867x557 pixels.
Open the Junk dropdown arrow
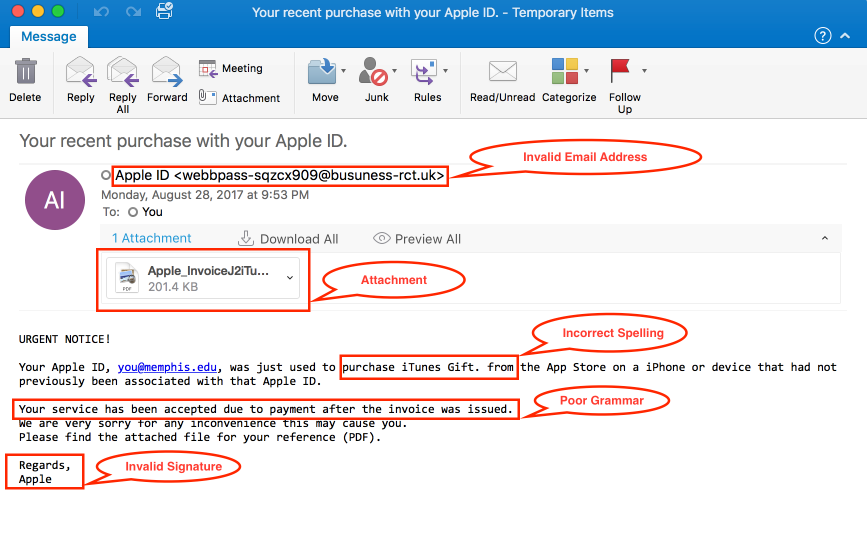point(397,72)
